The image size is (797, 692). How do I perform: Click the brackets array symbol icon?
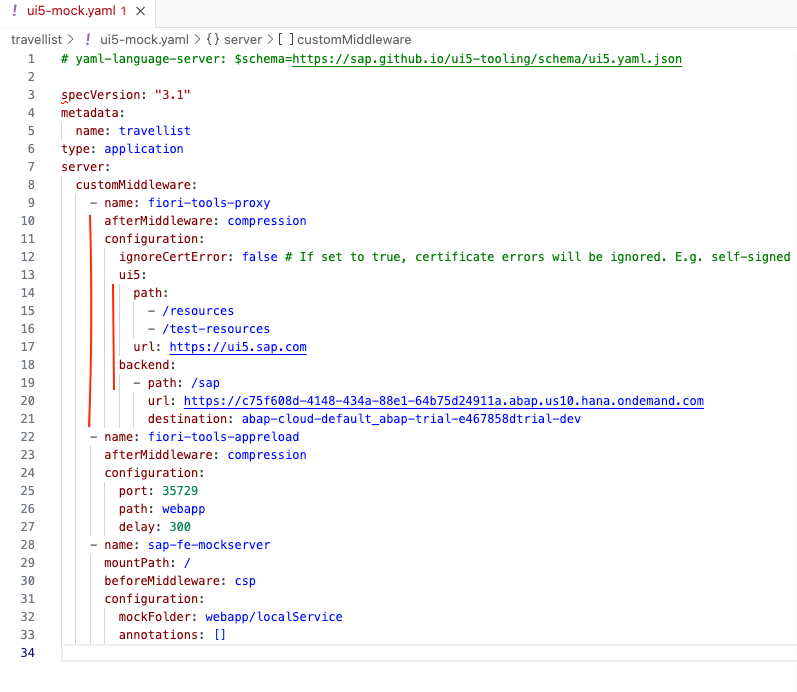tap(286, 40)
